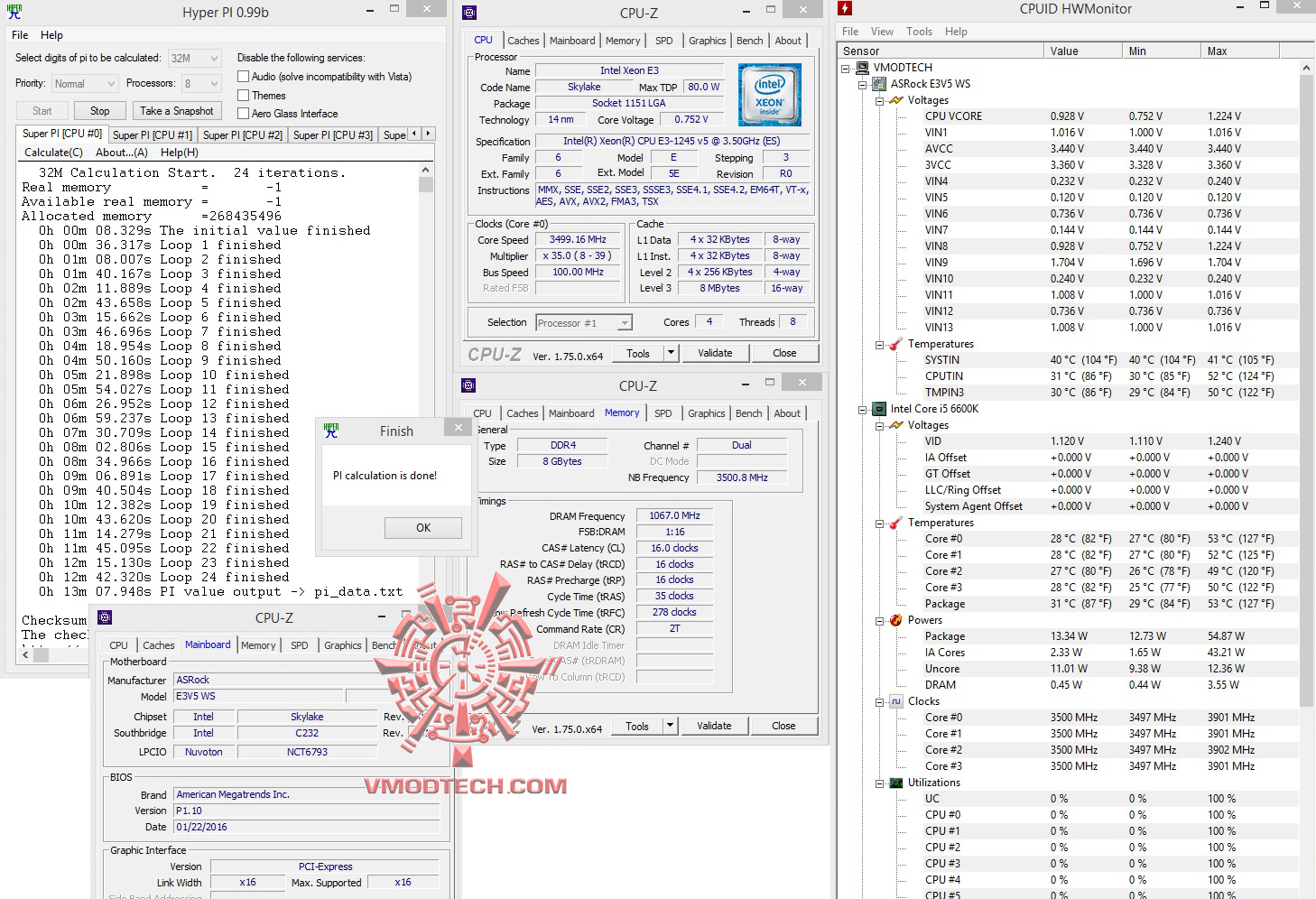Click the Hyper PI title bar icon
Image resolution: width=1316 pixels, height=899 pixels.
(x=14, y=12)
